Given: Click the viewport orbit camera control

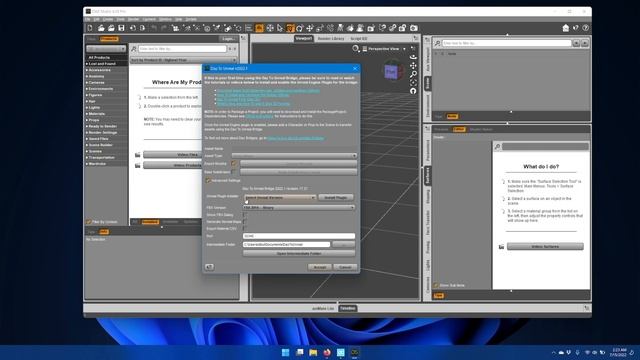Looking at the screenshot, I should coord(413,57).
